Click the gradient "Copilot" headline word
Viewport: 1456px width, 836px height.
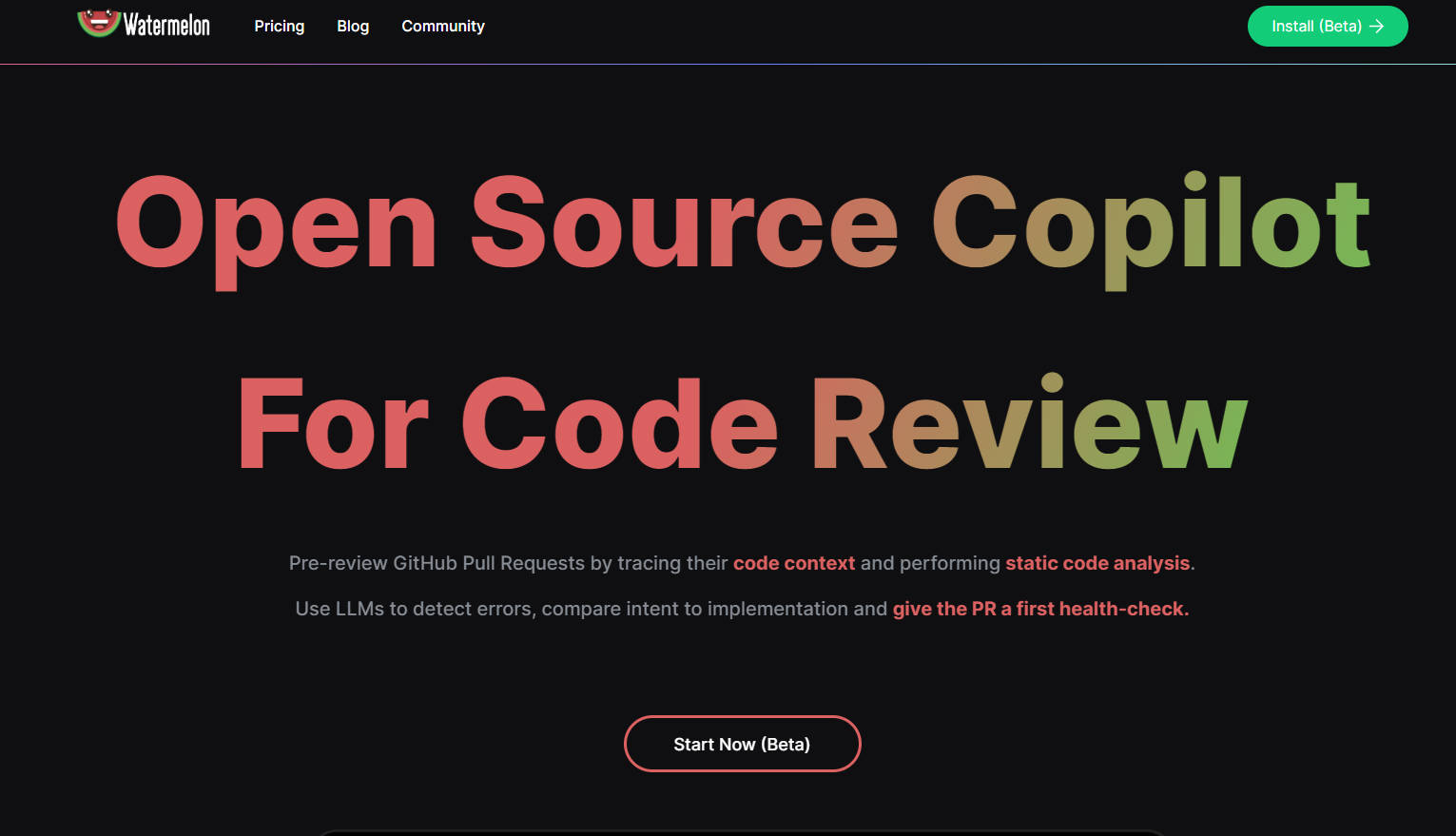tap(1151, 226)
